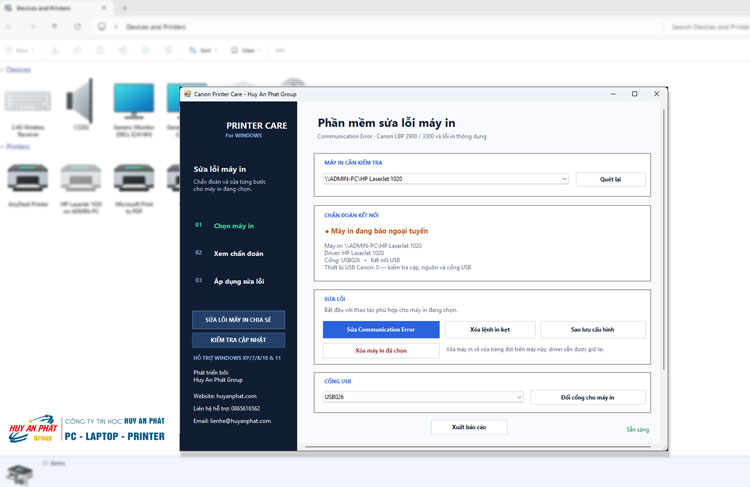Click the Refresh icon in Explorer
This screenshot has height=487, width=750.
[77, 27]
